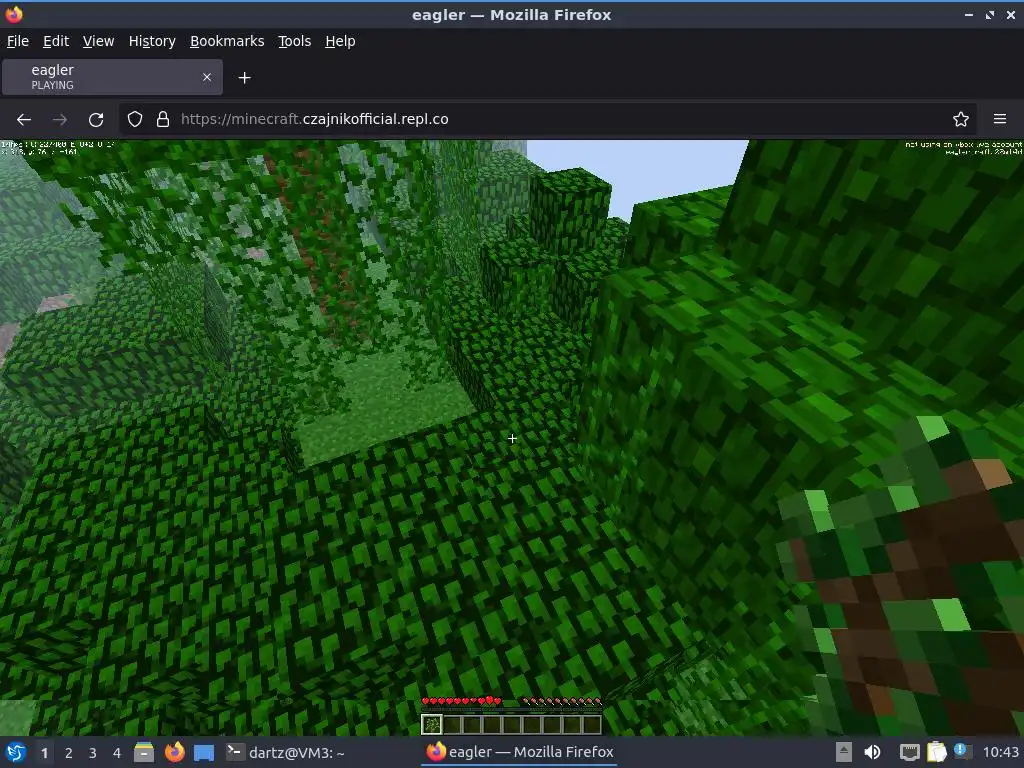The width and height of the screenshot is (1024, 768).
Task: Open the file manager from taskbar
Action: click(x=144, y=753)
